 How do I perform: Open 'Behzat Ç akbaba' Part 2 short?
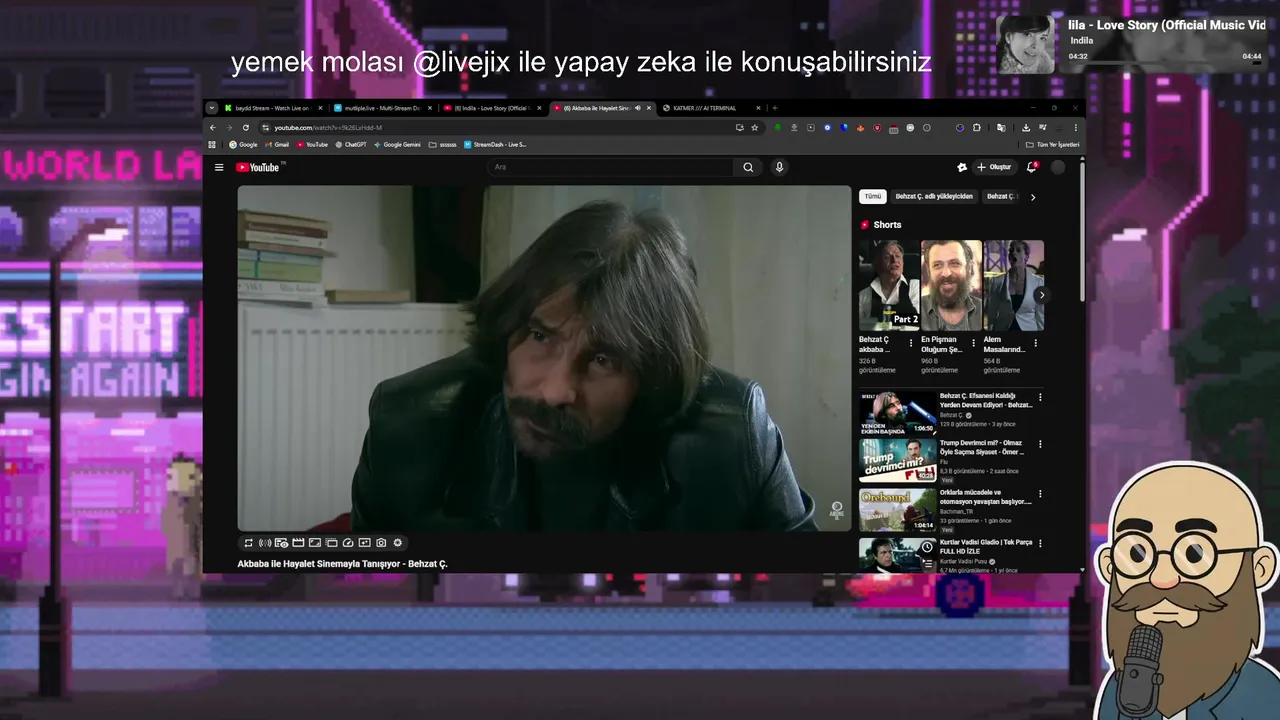tap(889, 285)
